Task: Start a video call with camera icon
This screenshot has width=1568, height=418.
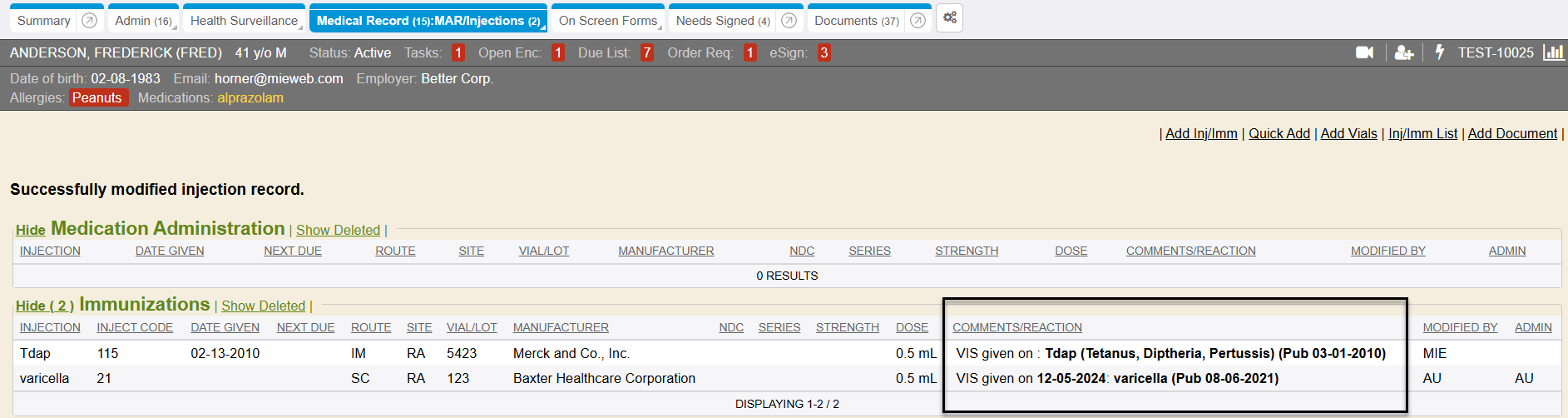Action: (x=1364, y=52)
